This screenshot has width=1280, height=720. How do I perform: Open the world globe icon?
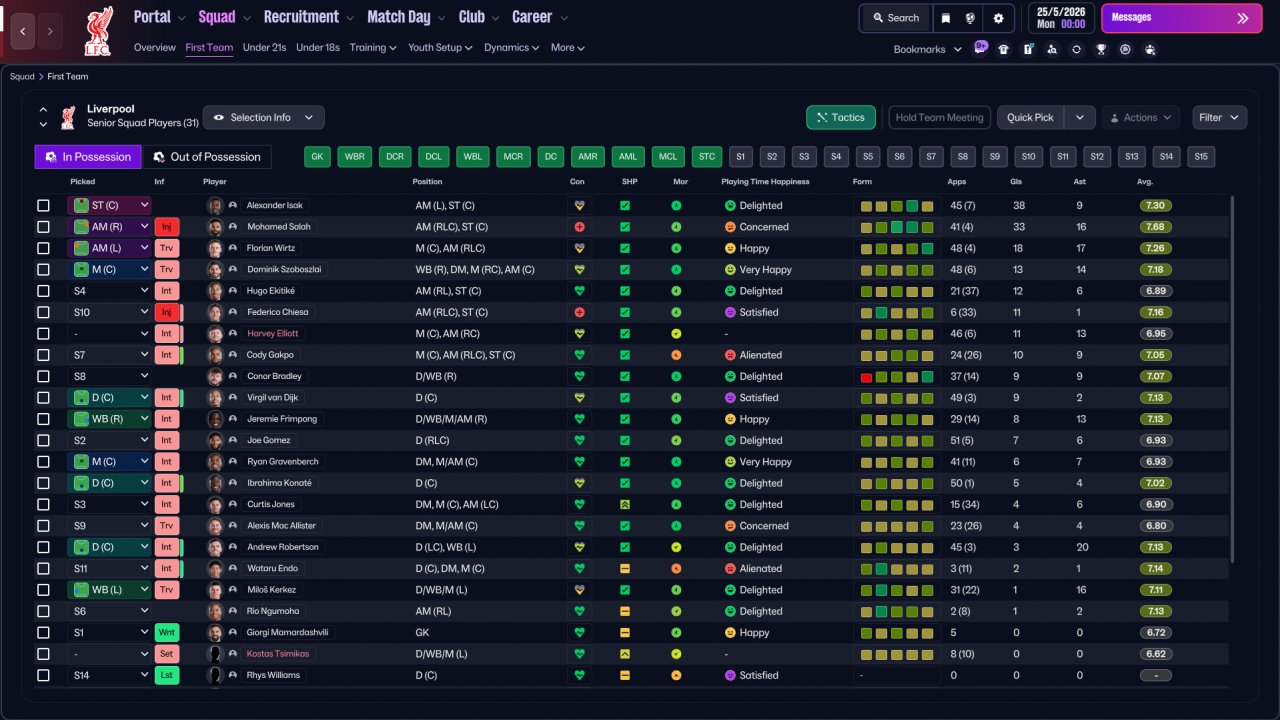(970, 18)
